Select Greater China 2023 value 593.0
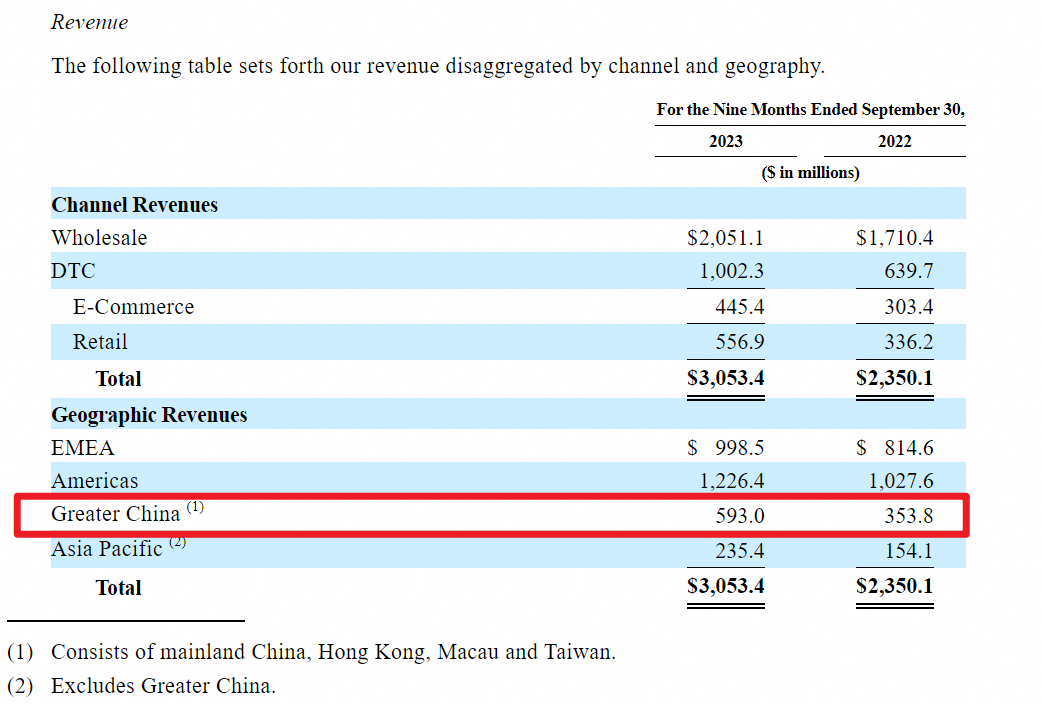This screenshot has width=1042, height=704. pyautogui.click(x=743, y=515)
